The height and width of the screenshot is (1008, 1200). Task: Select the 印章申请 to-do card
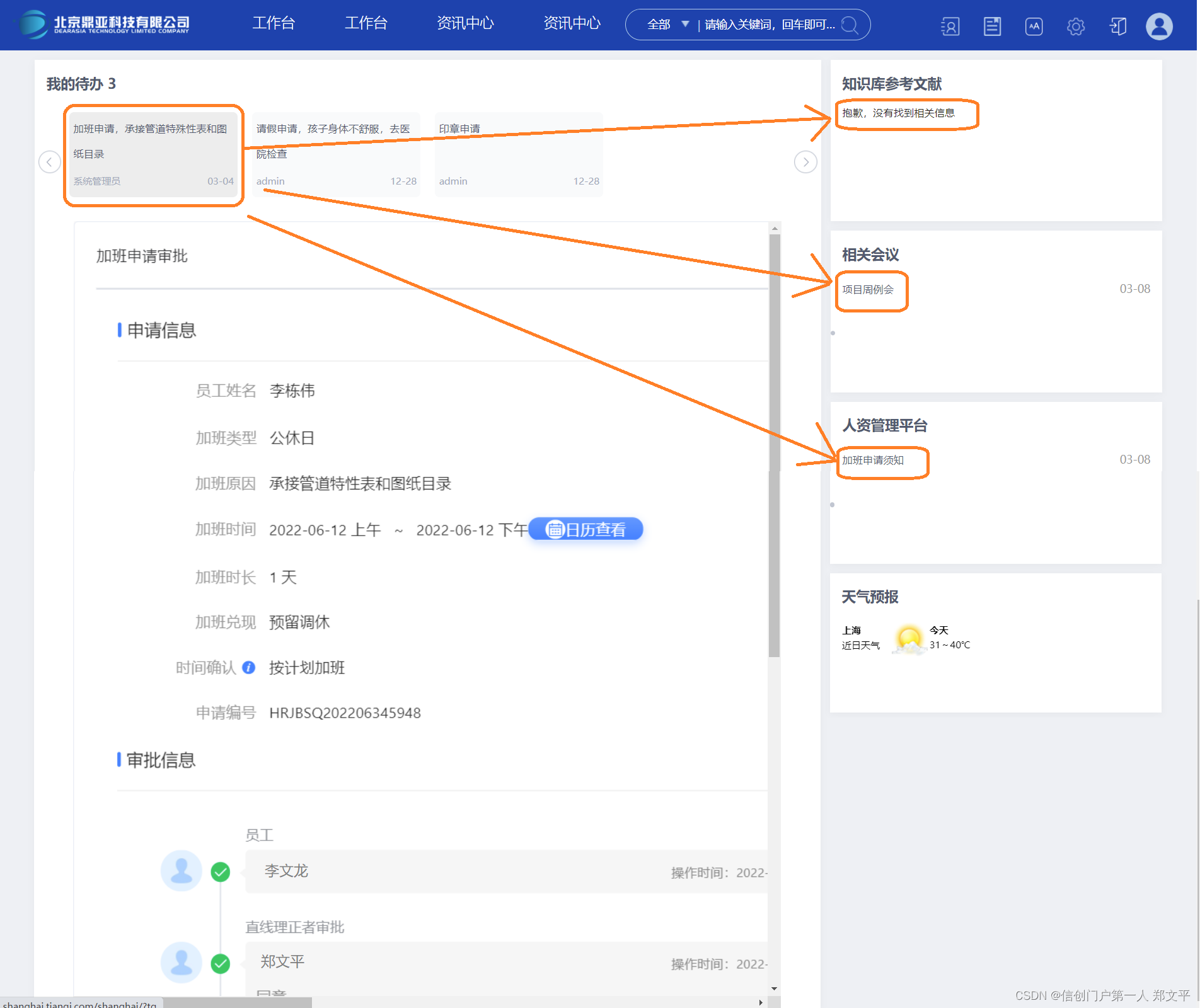click(x=519, y=155)
